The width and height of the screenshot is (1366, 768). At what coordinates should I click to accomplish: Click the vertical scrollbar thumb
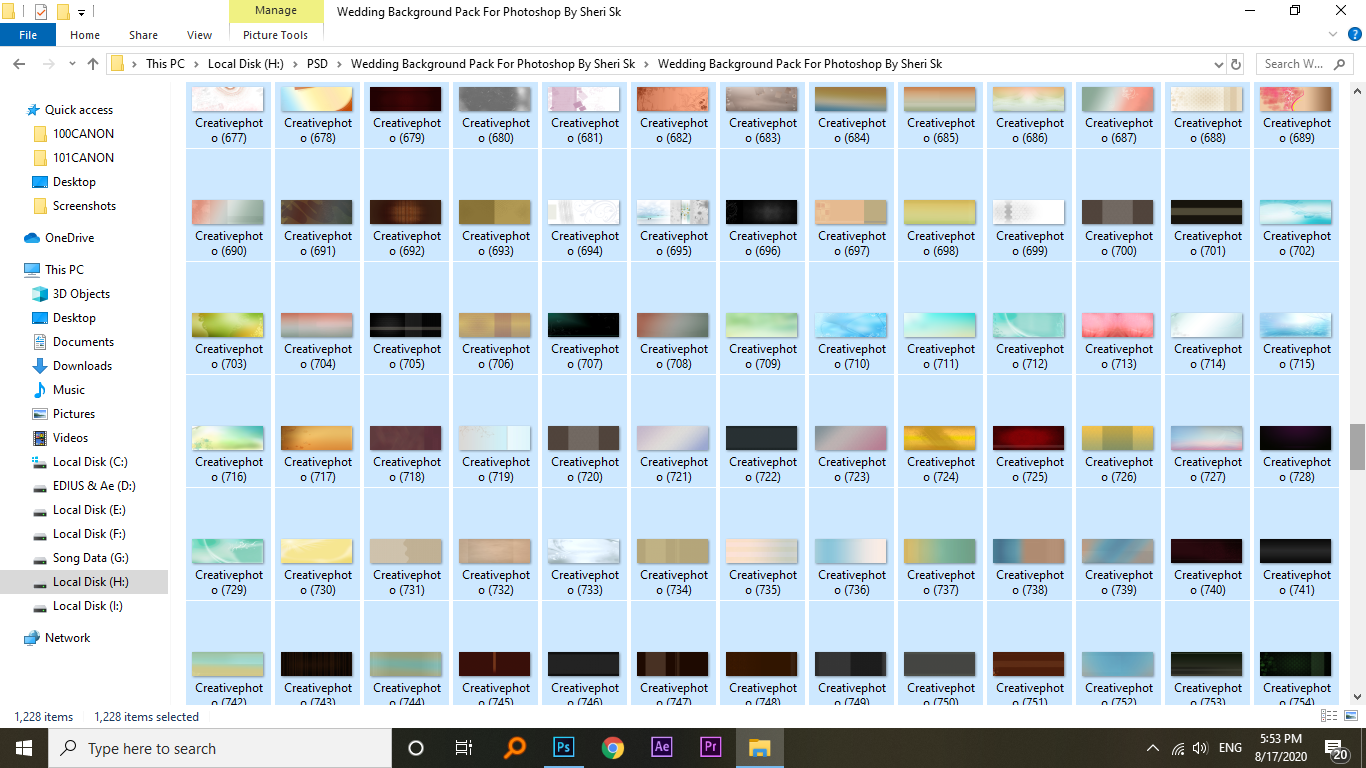(x=1357, y=446)
